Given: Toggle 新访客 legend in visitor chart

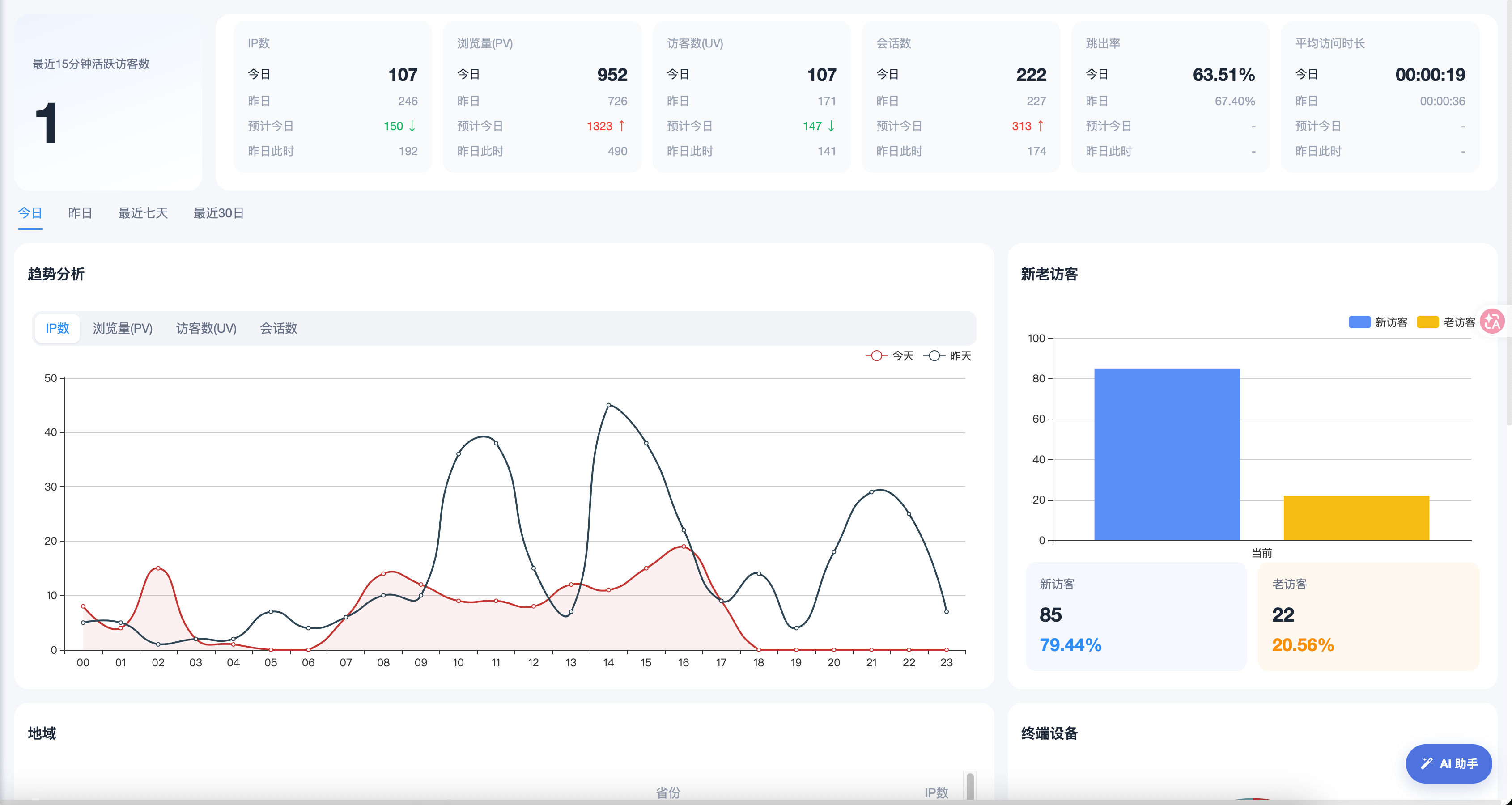Looking at the screenshot, I should pos(1378,322).
